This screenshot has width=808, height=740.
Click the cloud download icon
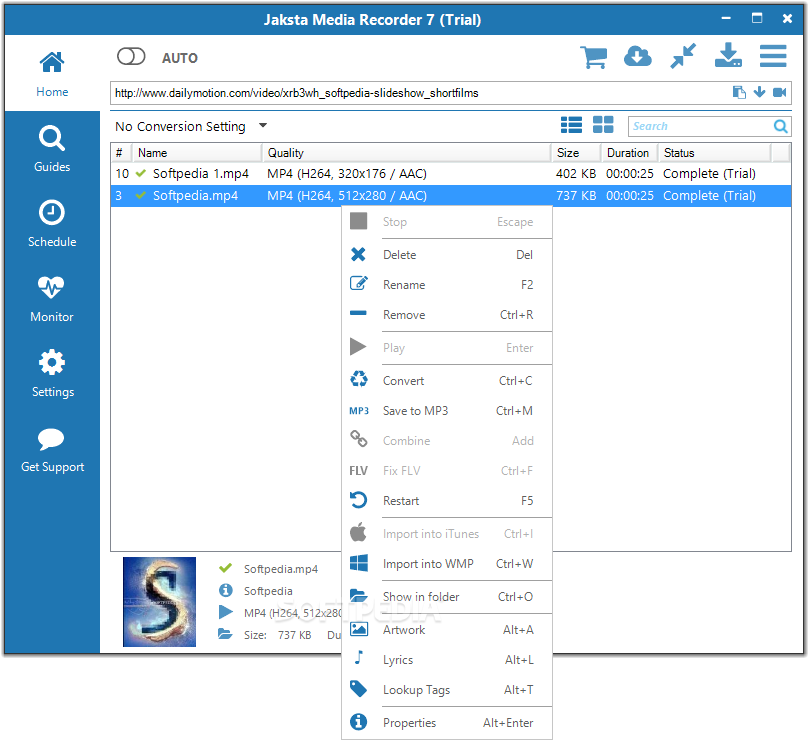[637, 57]
